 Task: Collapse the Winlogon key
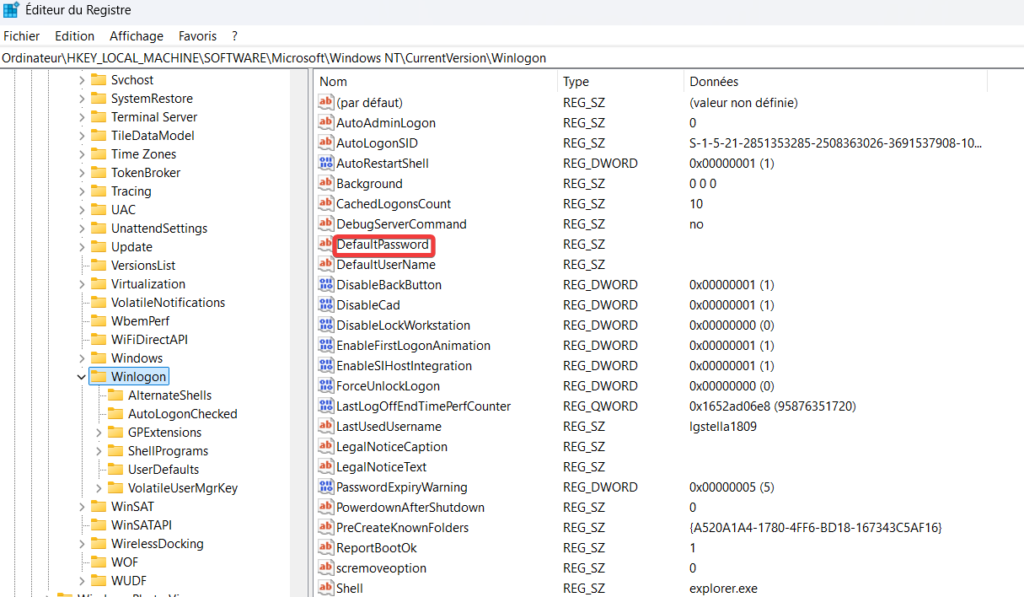pos(82,377)
